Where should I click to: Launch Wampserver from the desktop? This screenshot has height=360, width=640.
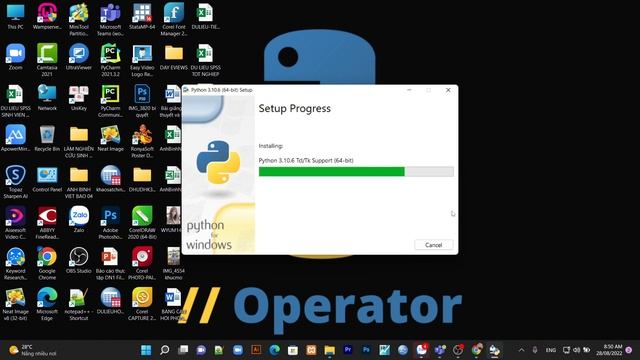[x=47, y=16]
